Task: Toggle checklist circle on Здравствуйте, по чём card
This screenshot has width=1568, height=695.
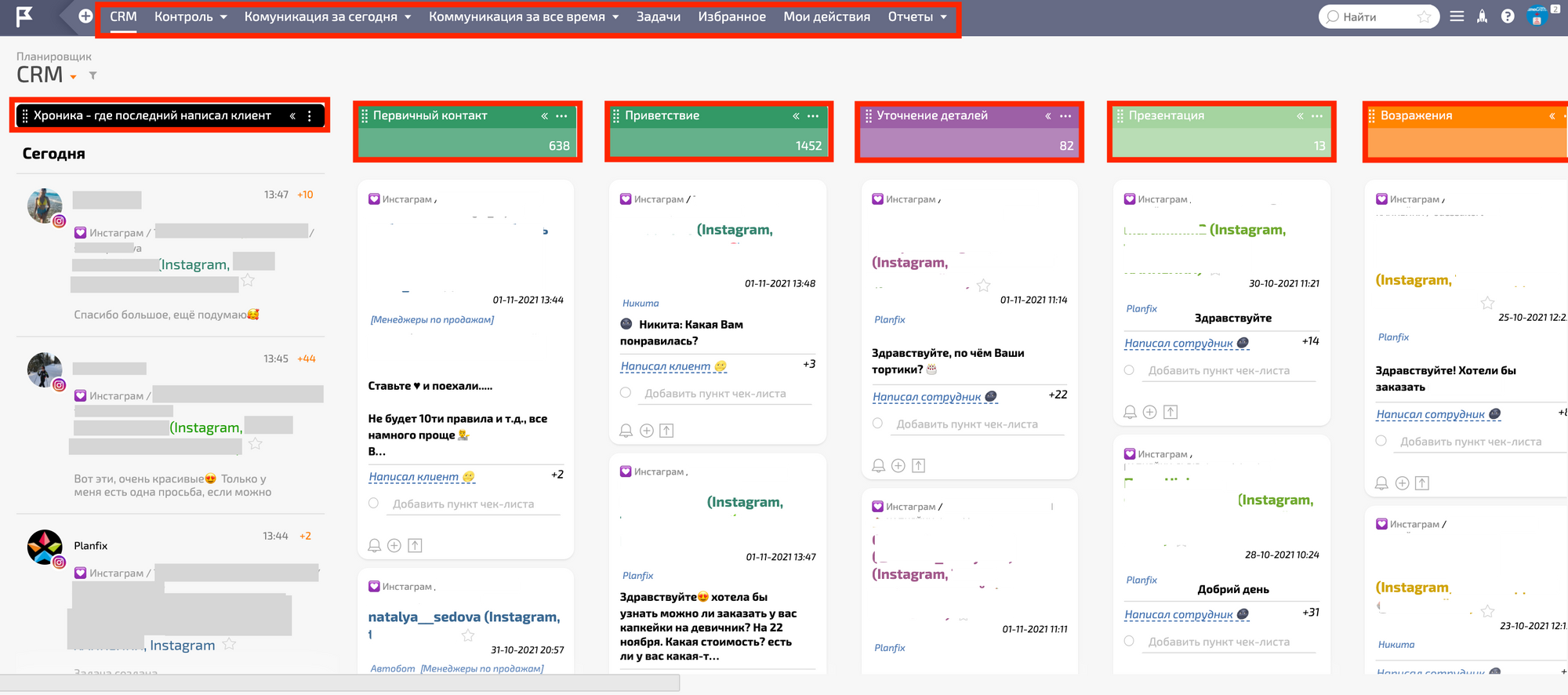Action: (x=877, y=424)
